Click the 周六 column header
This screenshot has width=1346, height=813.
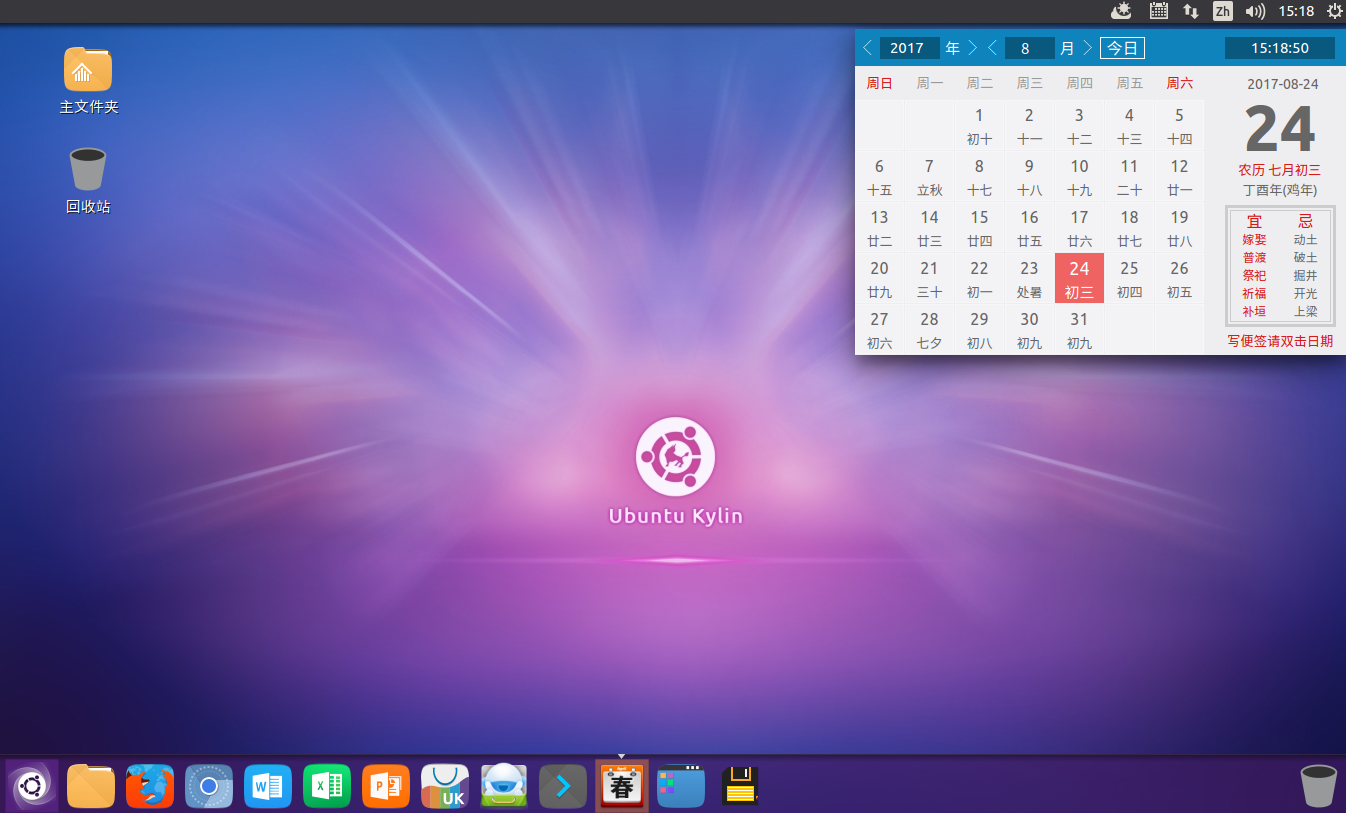1179,84
